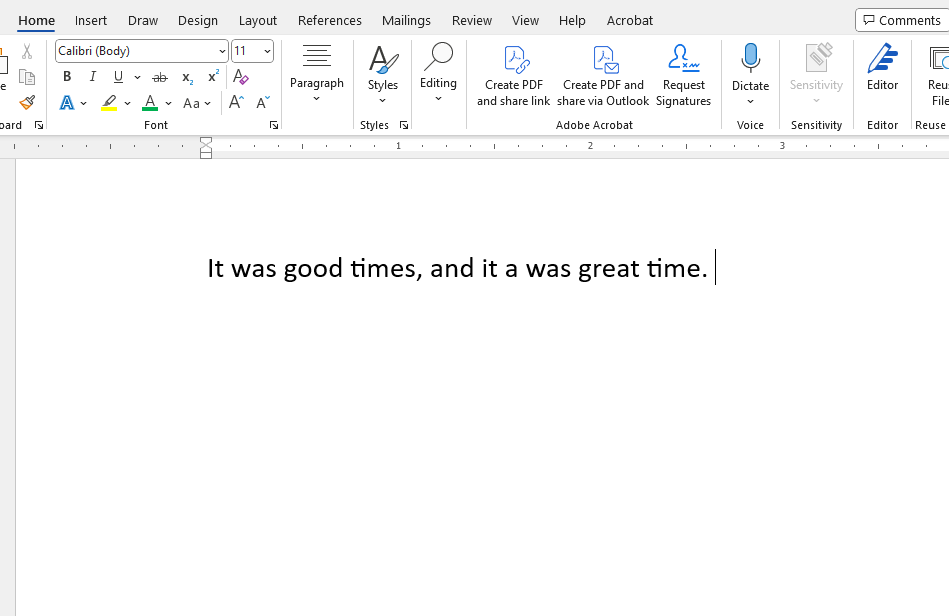Click the Comments button
This screenshot has width=949, height=616.
point(901,20)
